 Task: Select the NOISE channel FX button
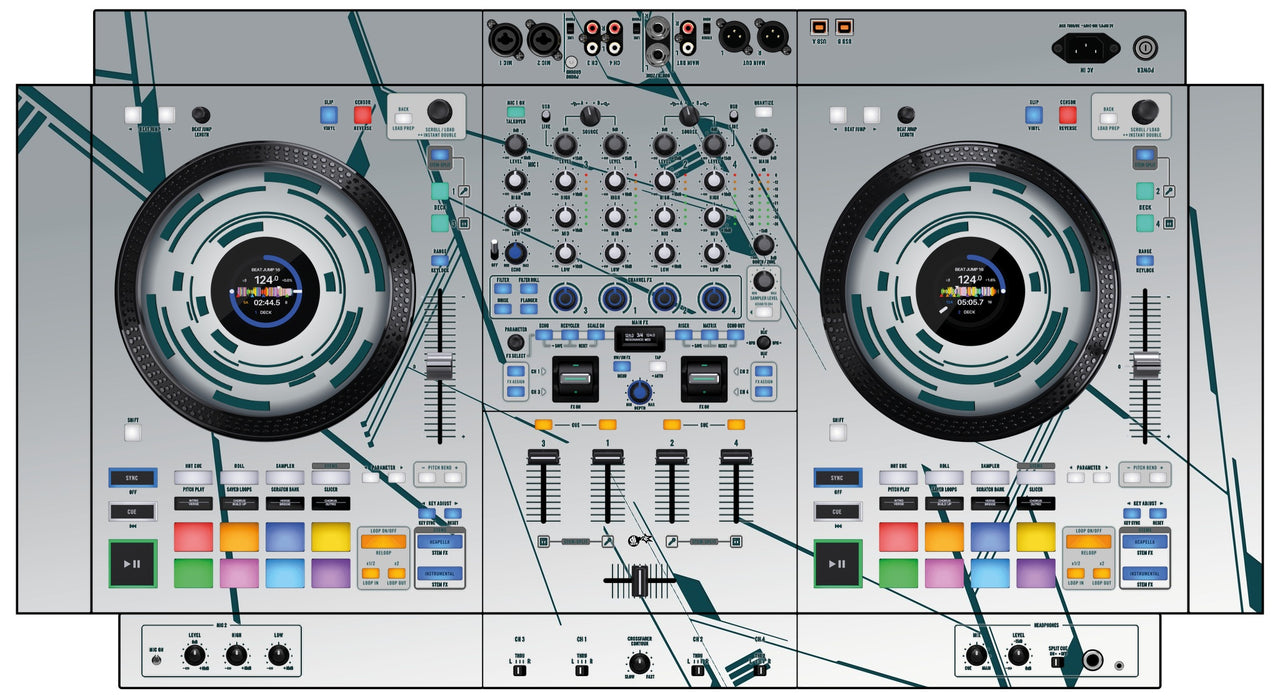[502, 309]
